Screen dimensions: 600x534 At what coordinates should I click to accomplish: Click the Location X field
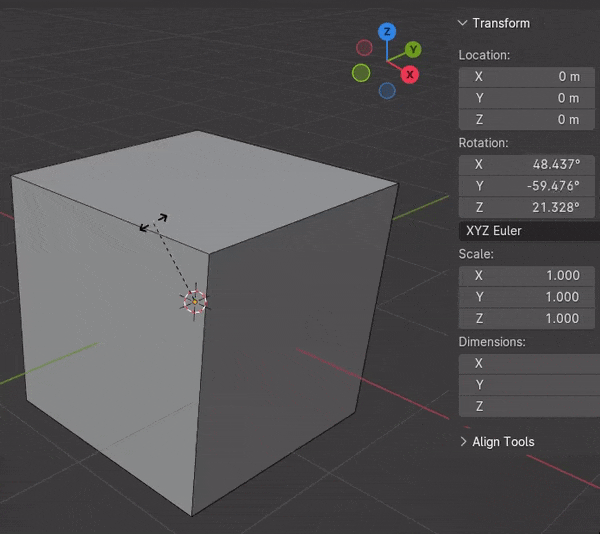(x=527, y=77)
